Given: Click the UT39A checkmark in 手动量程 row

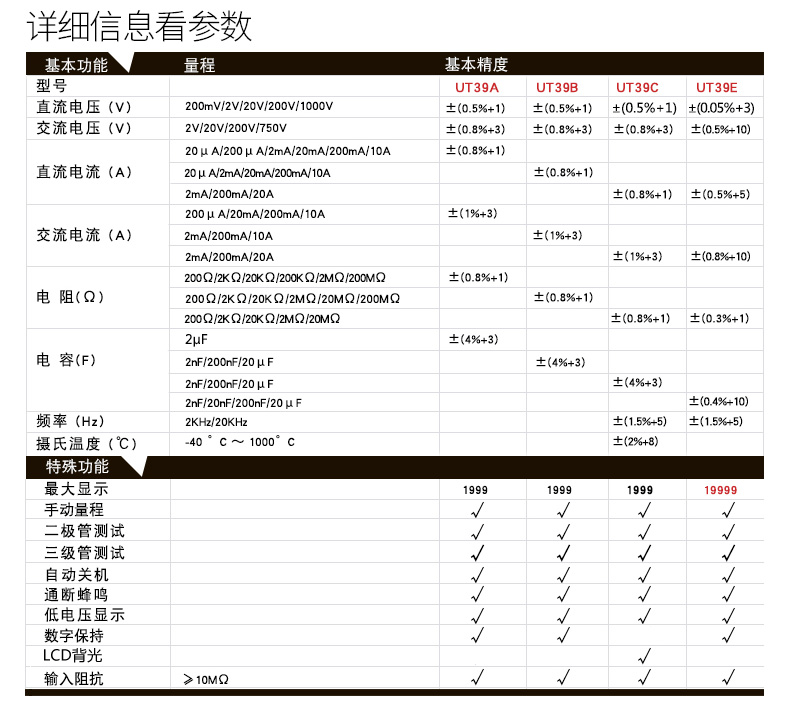Looking at the screenshot, I should pos(478,510).
